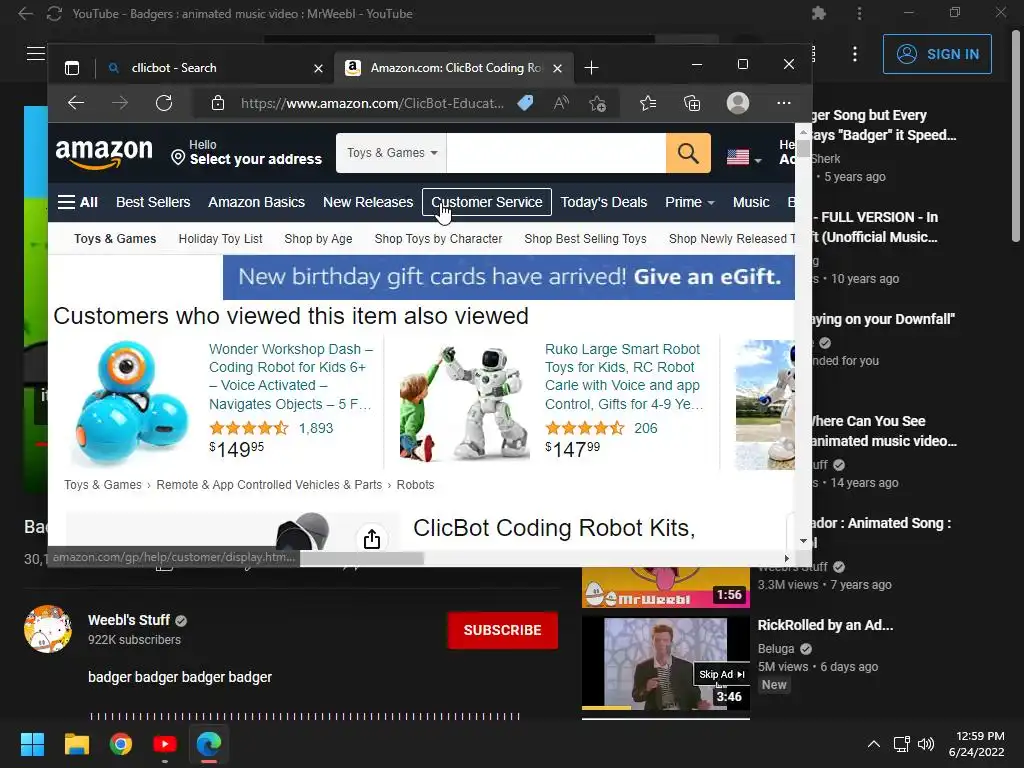Open Chrome from the taskbar
Screen dimensions: 1024x768
click(121, 744)
